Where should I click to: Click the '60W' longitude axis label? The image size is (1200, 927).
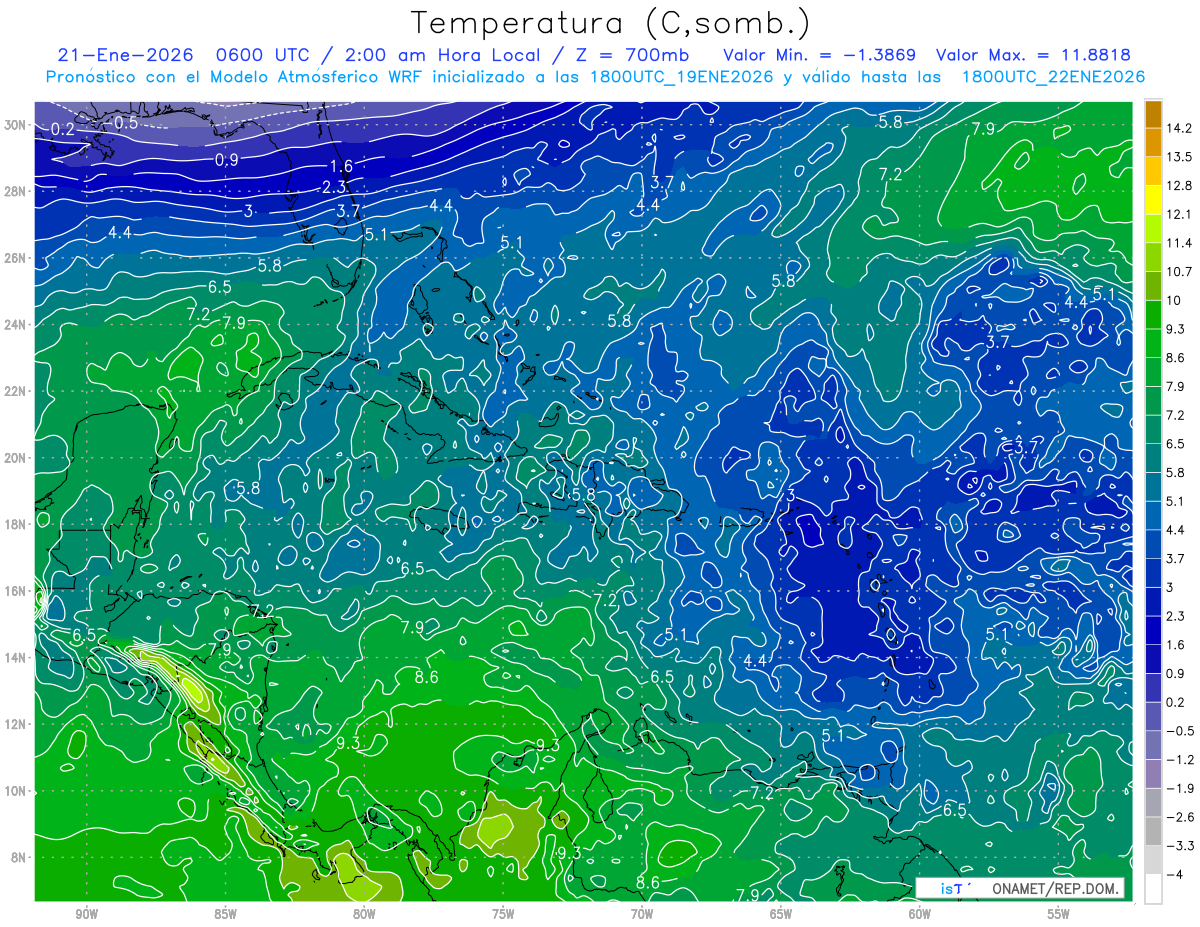(x=920, y=914)
